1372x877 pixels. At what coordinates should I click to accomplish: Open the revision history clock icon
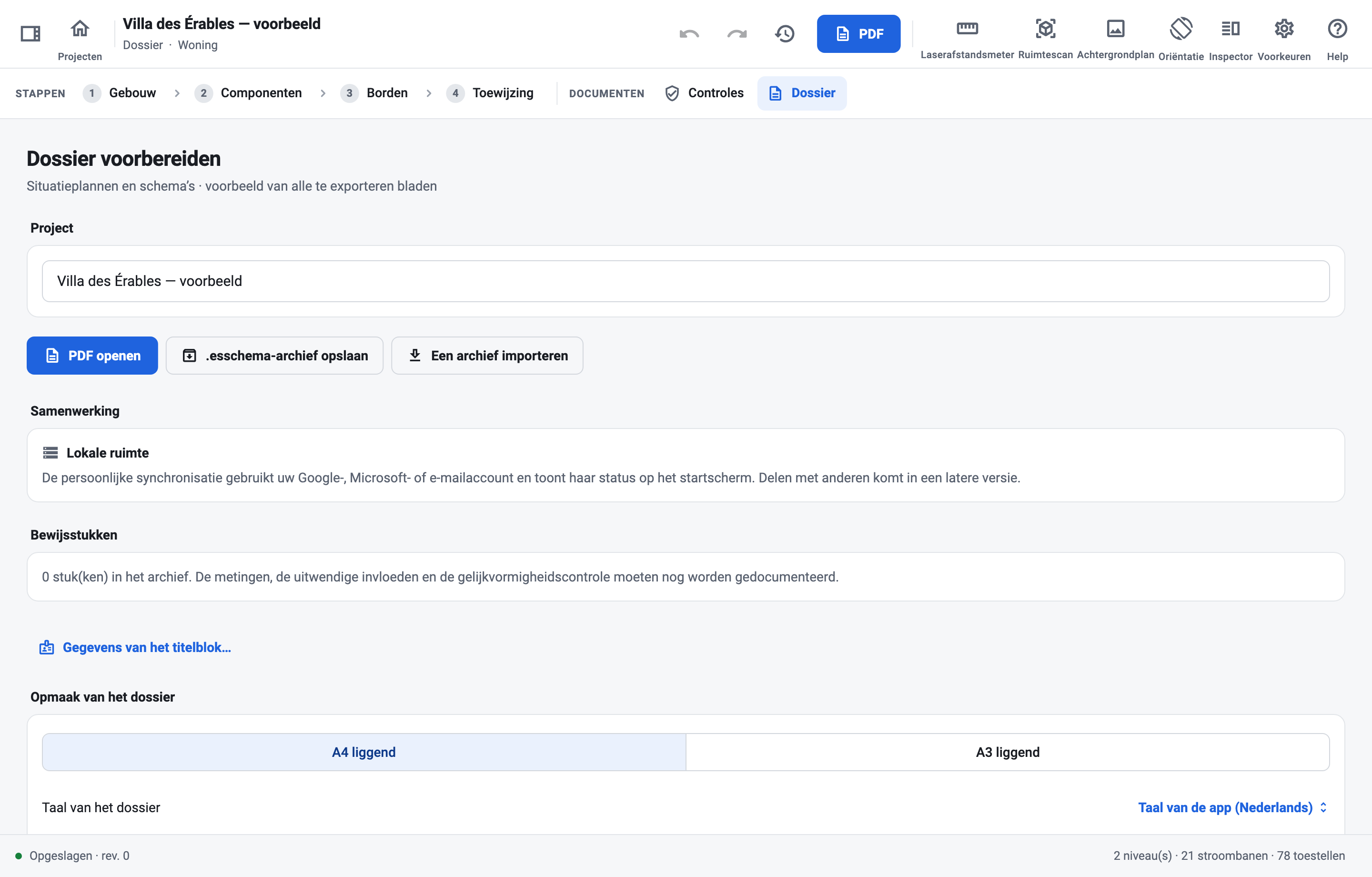[x=785, y=34]
